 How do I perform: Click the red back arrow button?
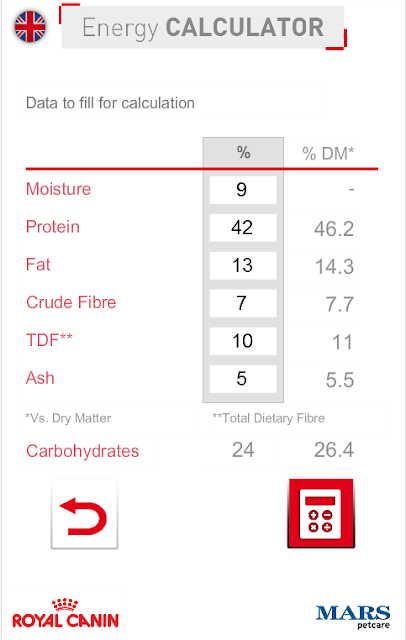84,513
